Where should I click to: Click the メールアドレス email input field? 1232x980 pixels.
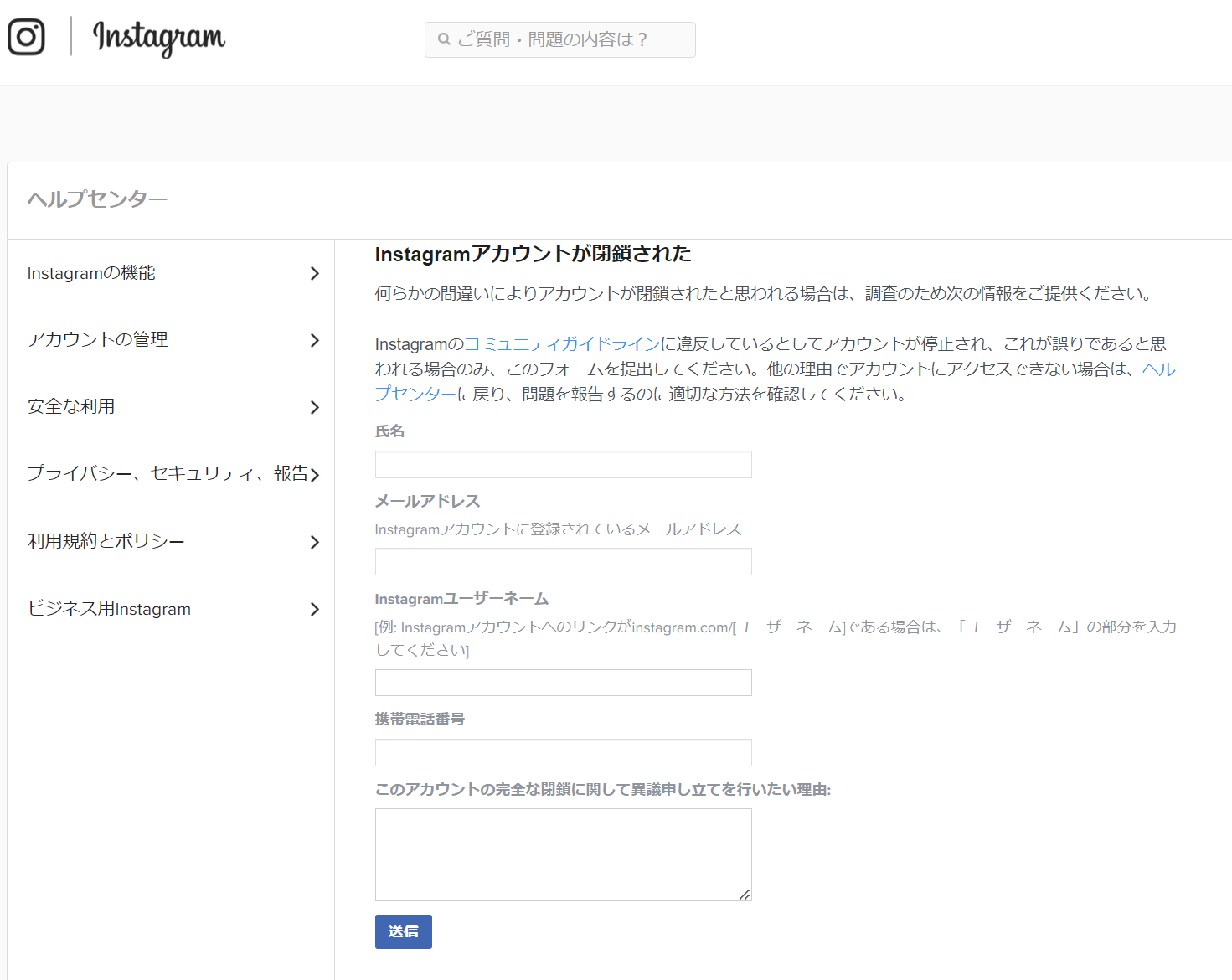click(x=563, y=561)
